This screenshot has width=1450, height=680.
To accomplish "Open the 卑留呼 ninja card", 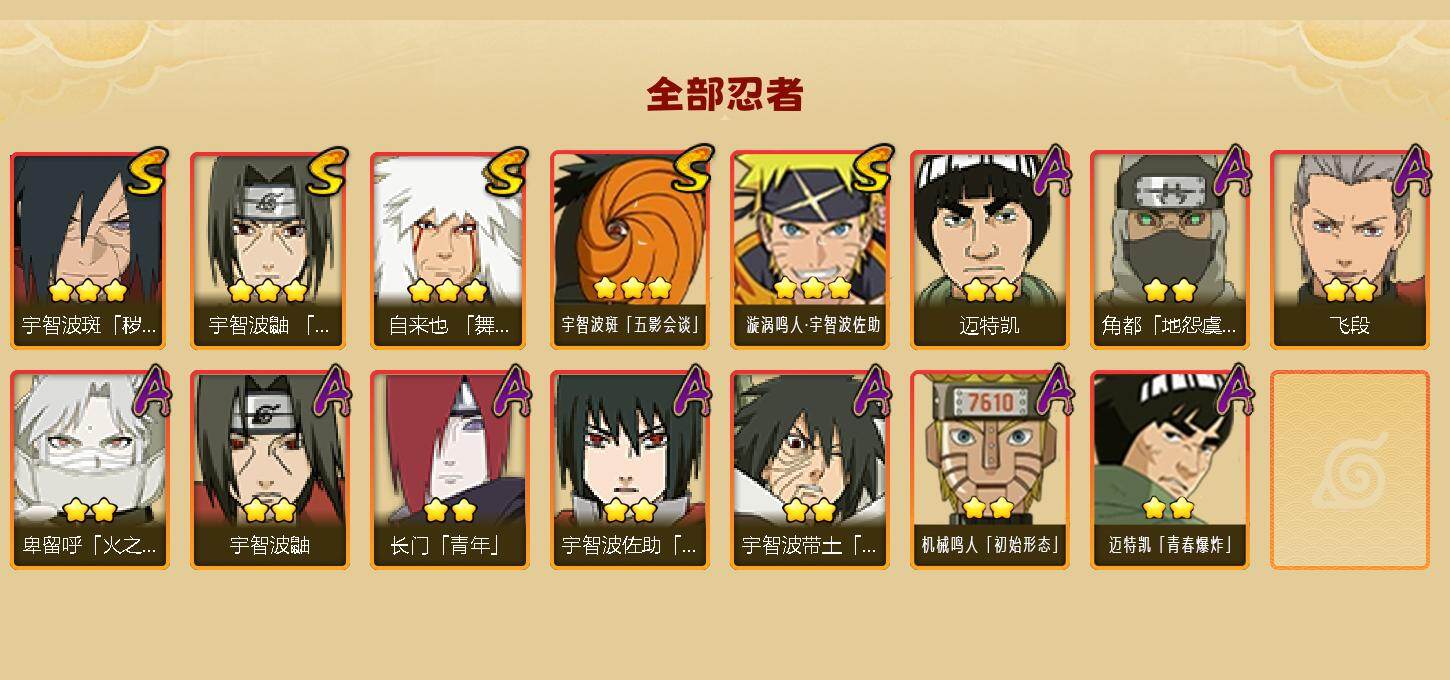I will tap(89, 470).
